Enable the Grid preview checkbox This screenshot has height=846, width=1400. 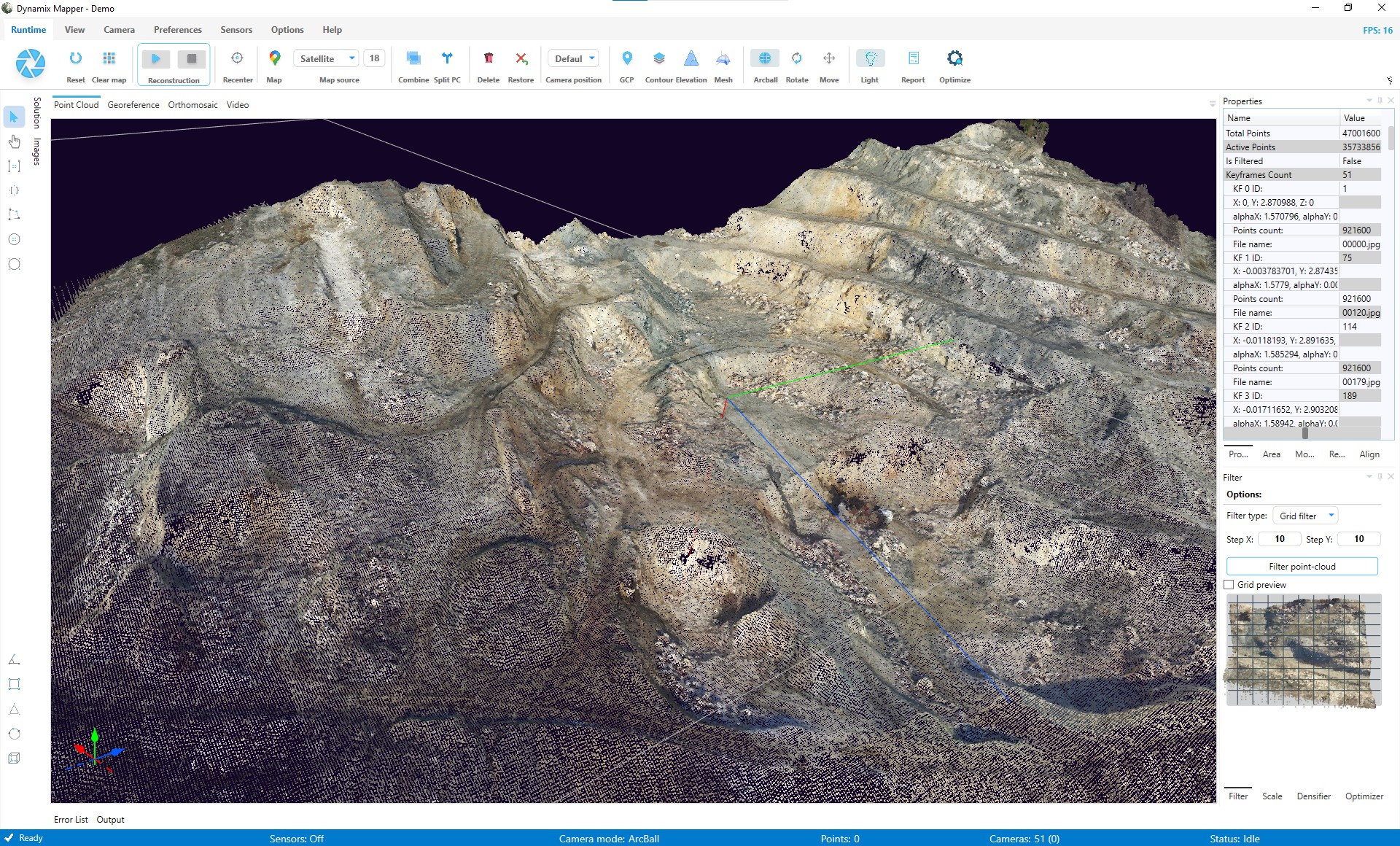pos(1229,584)
